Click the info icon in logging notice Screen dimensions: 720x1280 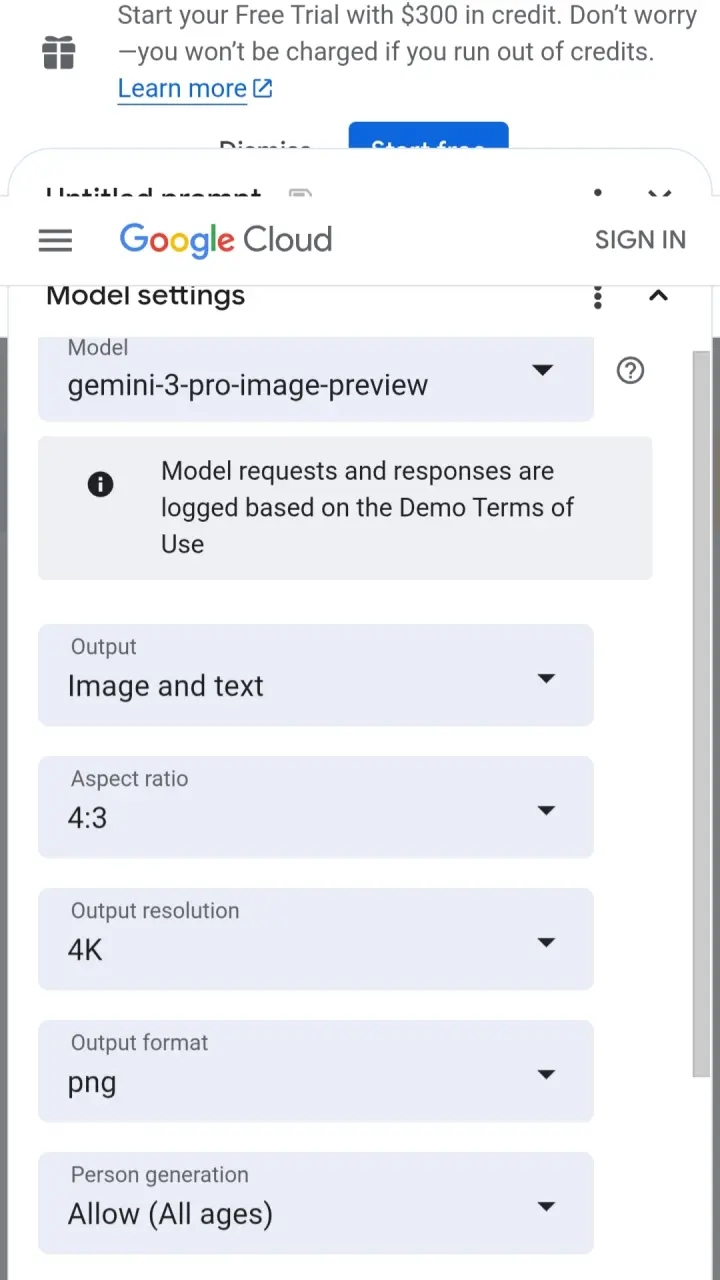[x=101, y=485]
